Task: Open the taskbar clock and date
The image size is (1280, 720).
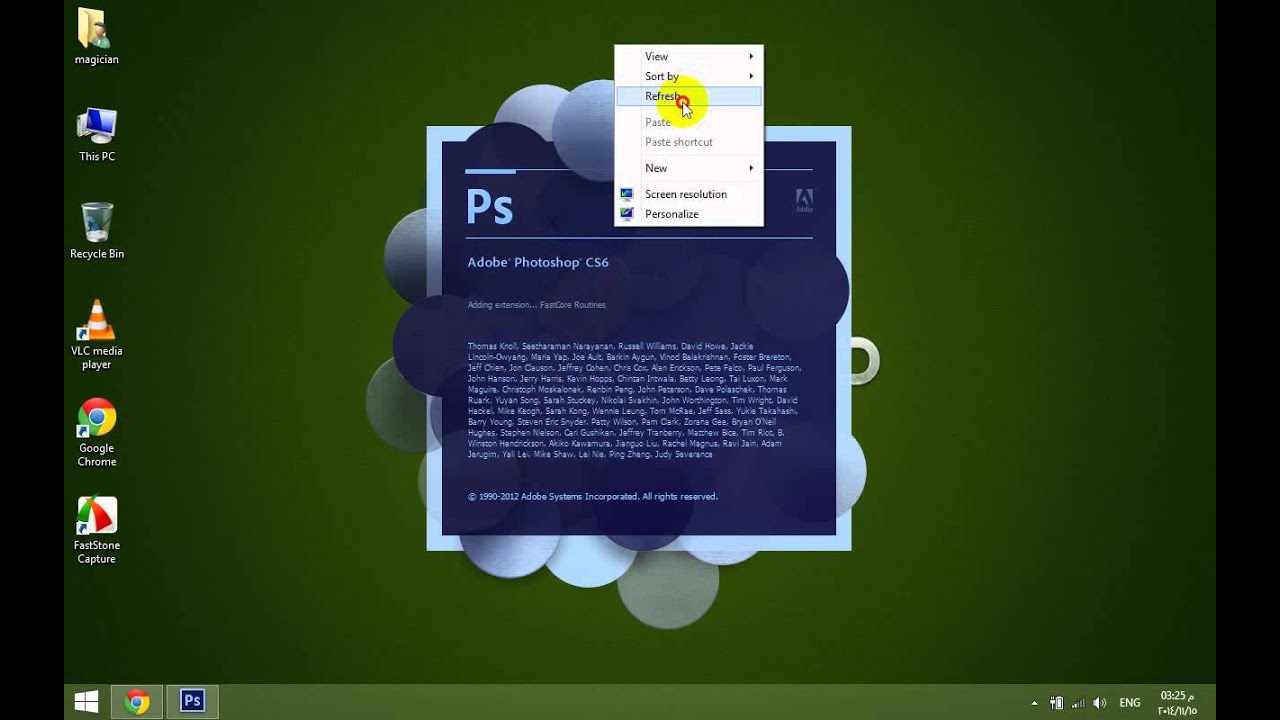Action: point(1177,703)
